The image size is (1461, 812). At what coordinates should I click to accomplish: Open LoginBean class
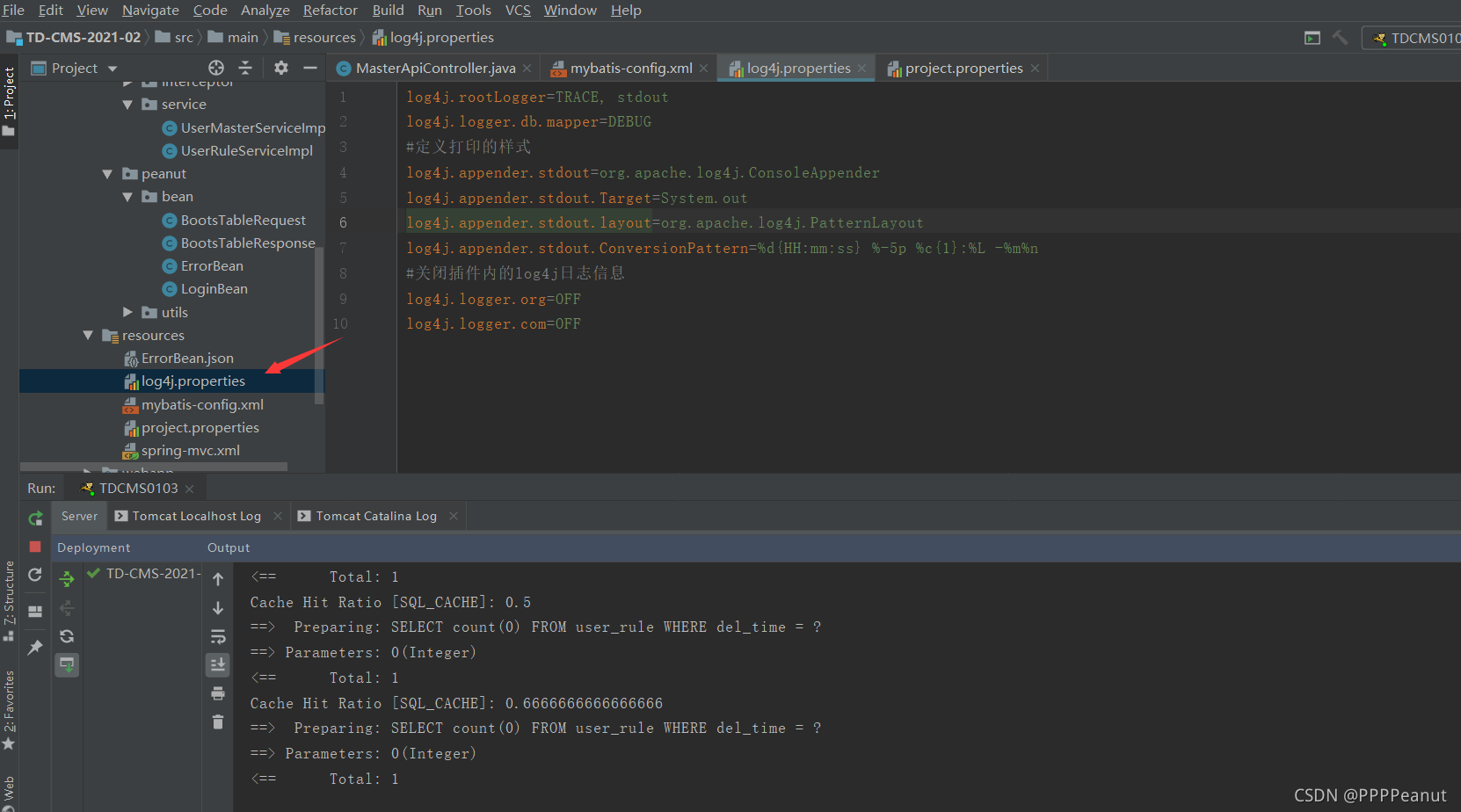click(x=205, y=288)
